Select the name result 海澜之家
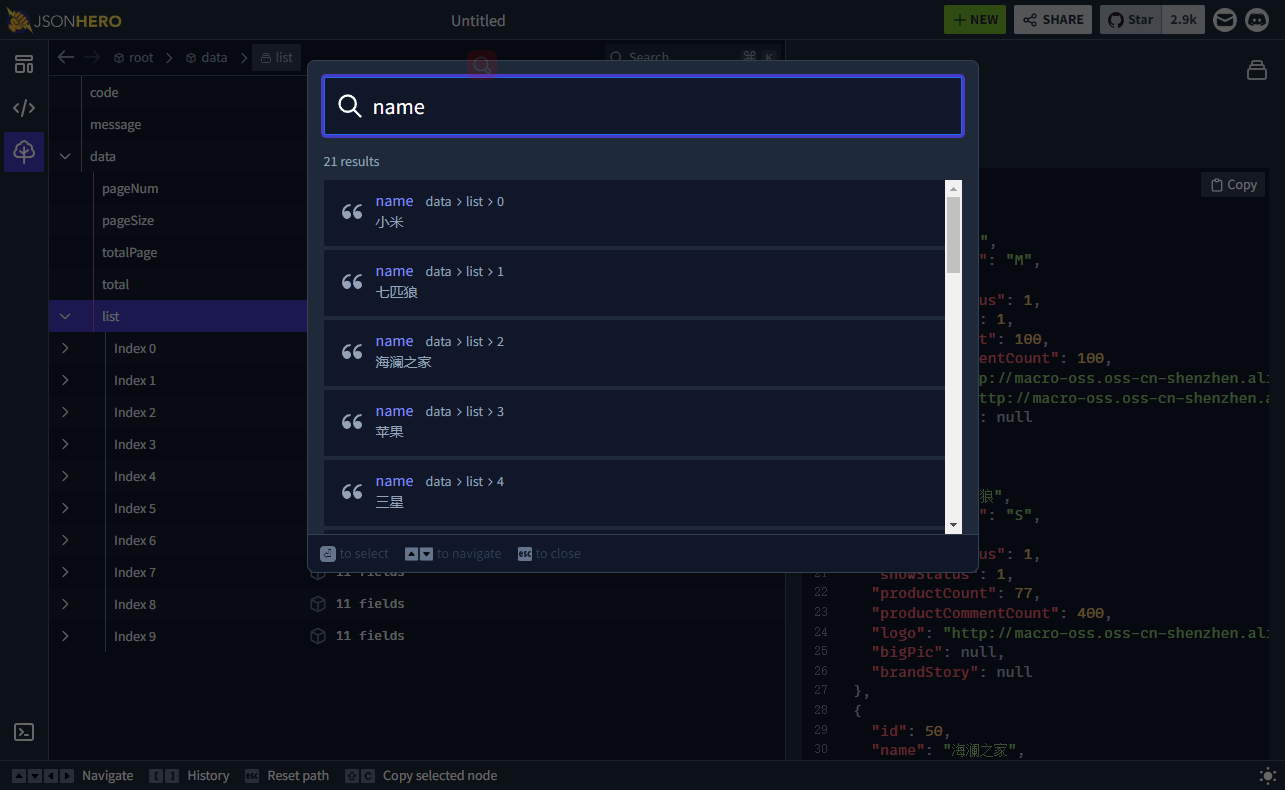 tap(634, 353)
